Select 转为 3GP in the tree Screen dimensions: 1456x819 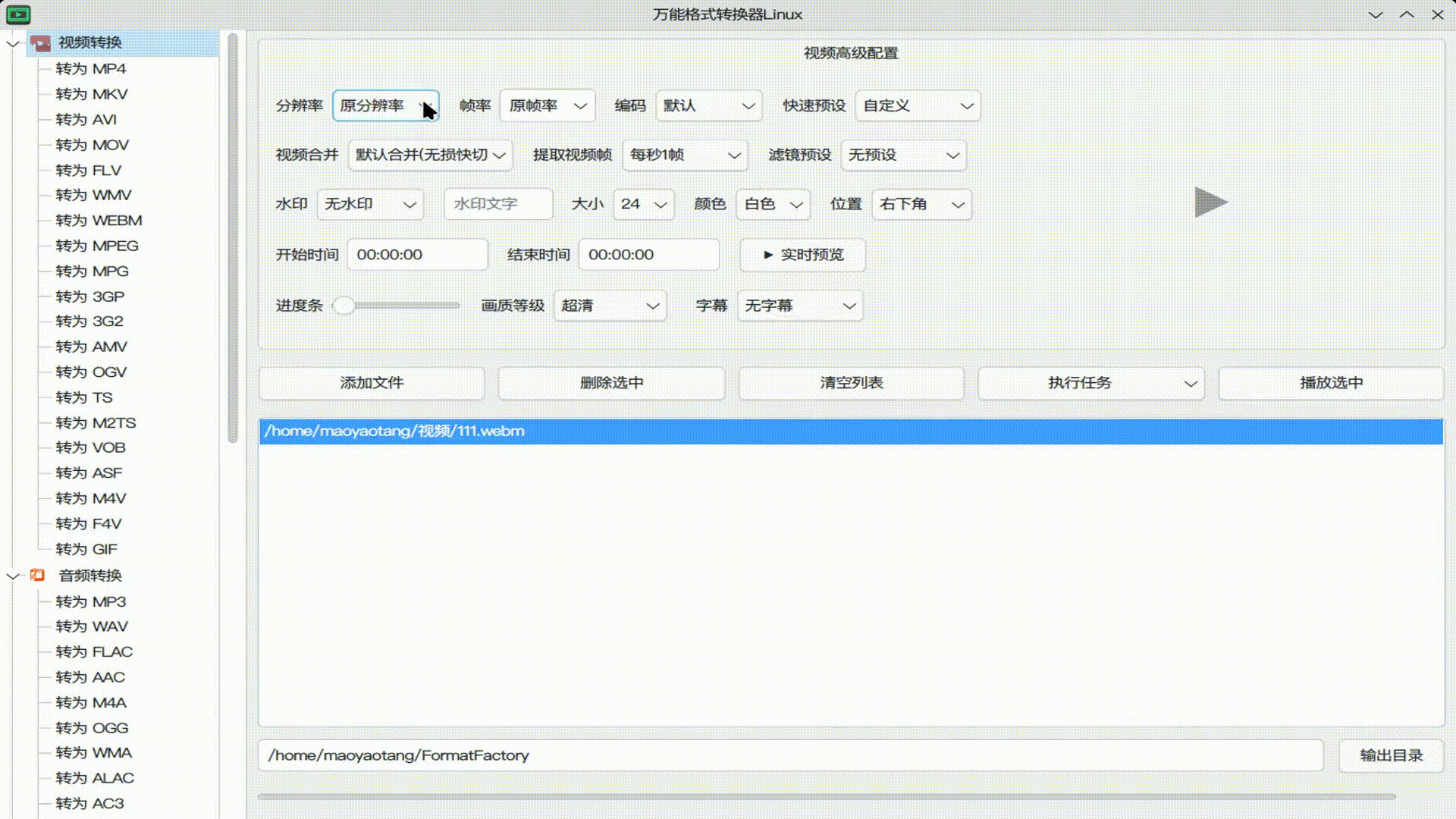[89, 297]
